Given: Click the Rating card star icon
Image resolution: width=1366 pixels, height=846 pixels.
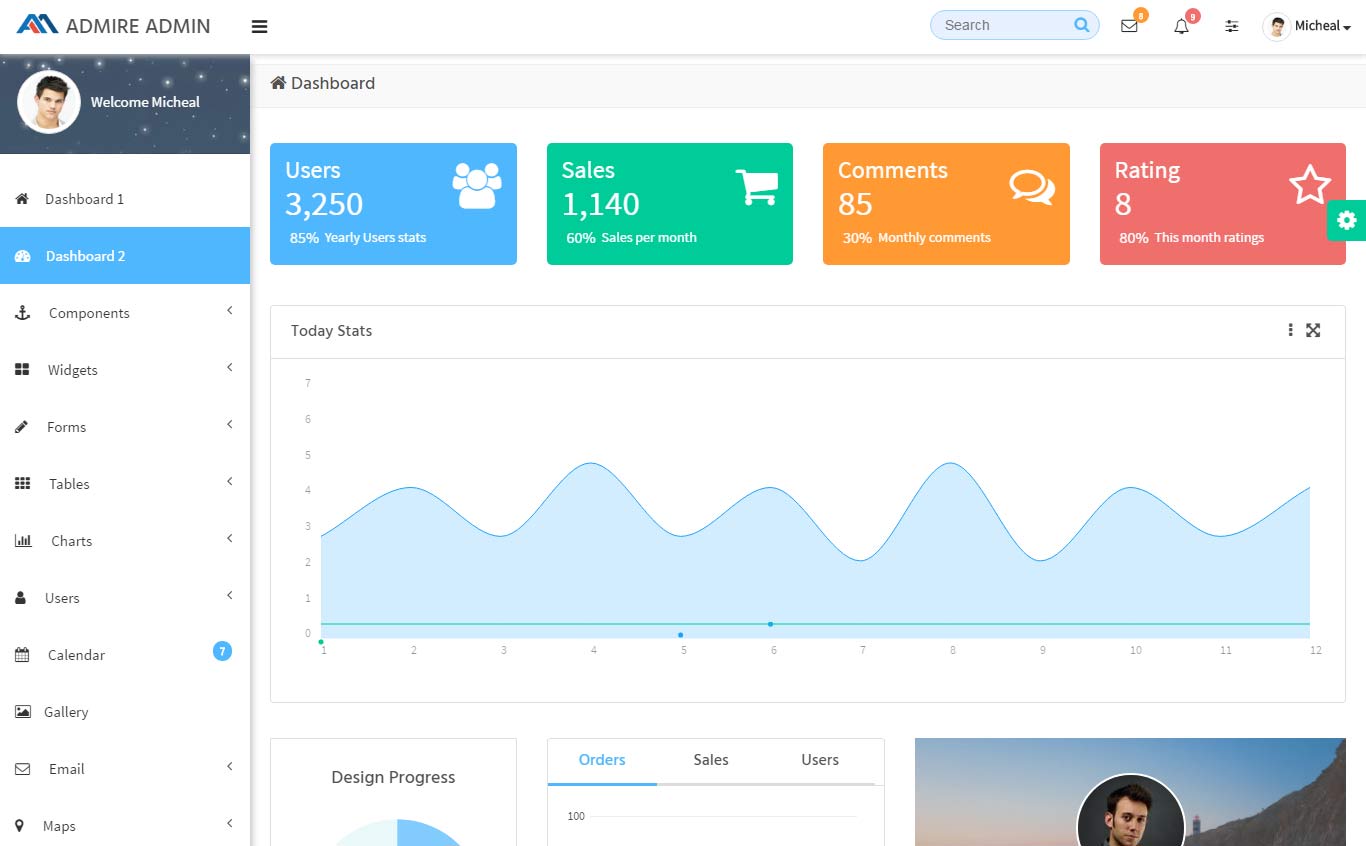Looking at the screenshot, I should point(1309,185).
